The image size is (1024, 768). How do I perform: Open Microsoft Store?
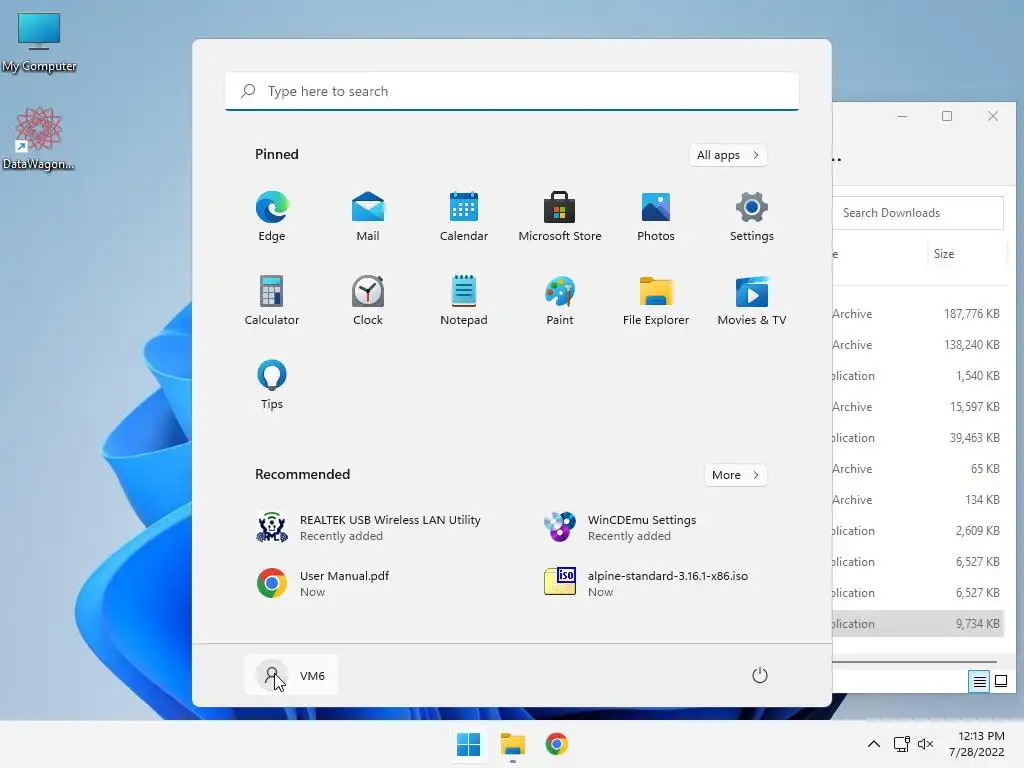tap(560, 216)
